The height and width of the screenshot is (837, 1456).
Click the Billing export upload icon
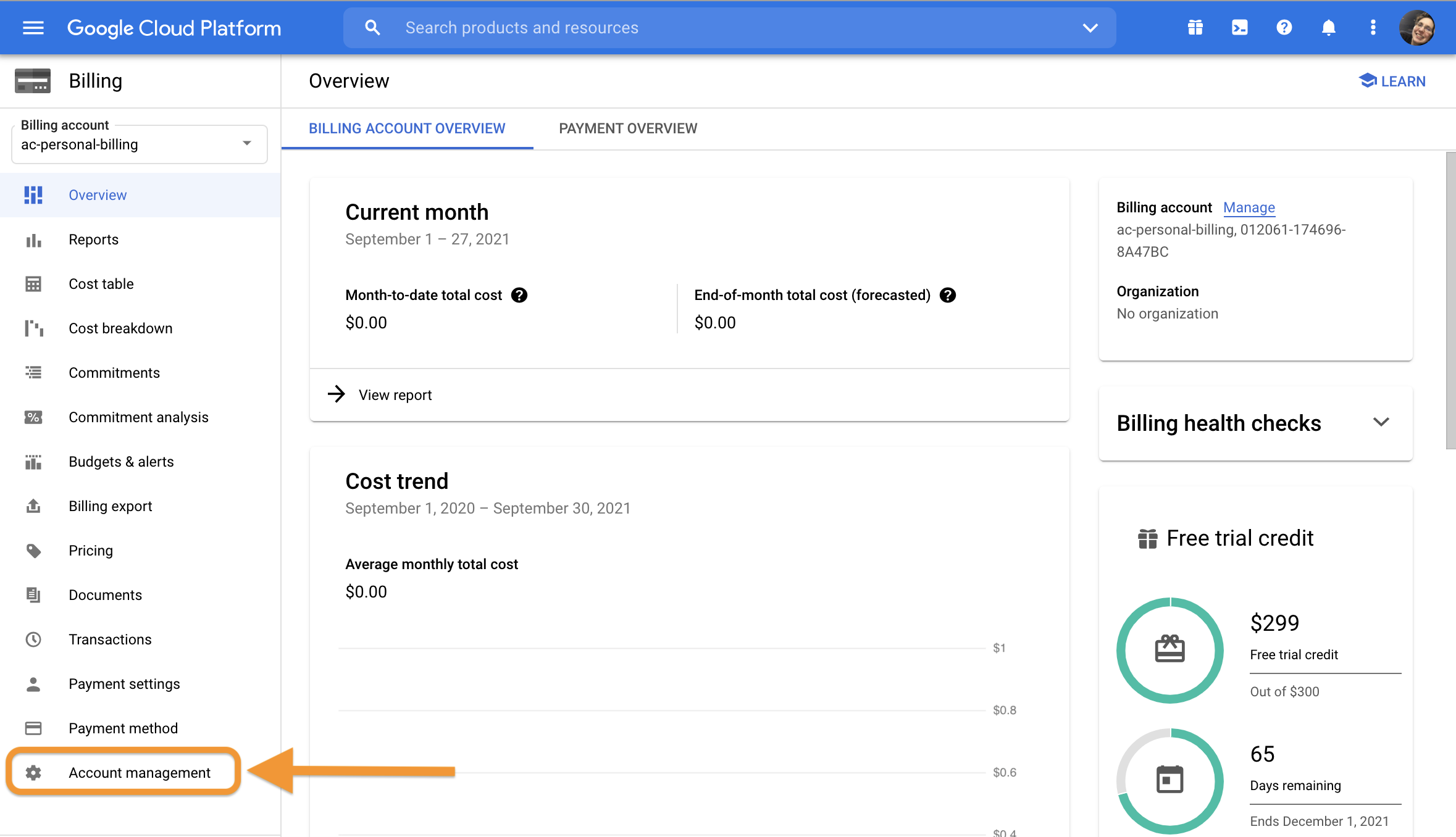click(33, 506)
